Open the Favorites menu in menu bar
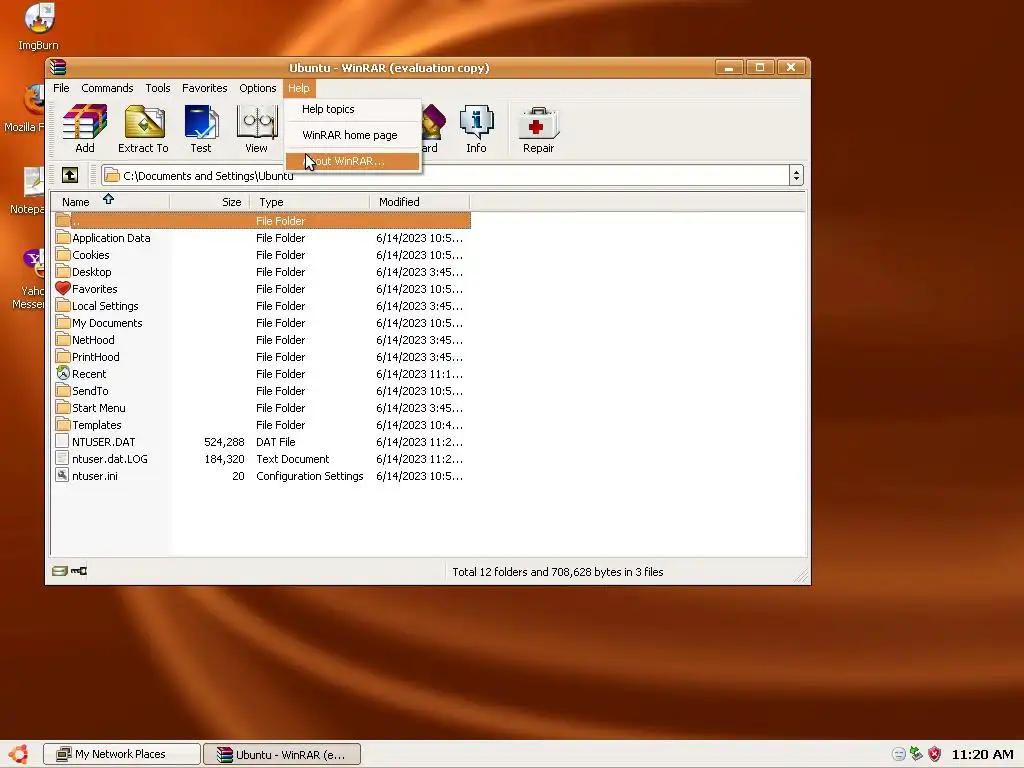 [204, 88]
